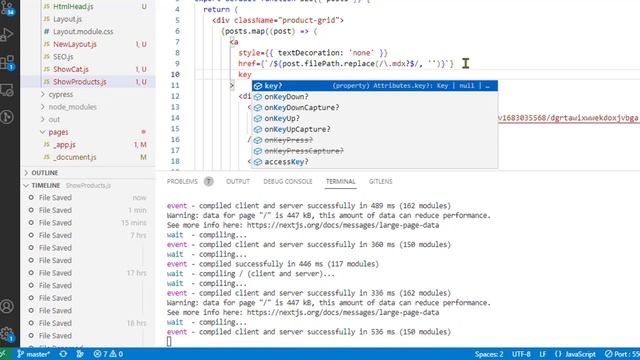
Task: Open first nextjs.org large-page-data link in terminal
Action: coord(343,225)
